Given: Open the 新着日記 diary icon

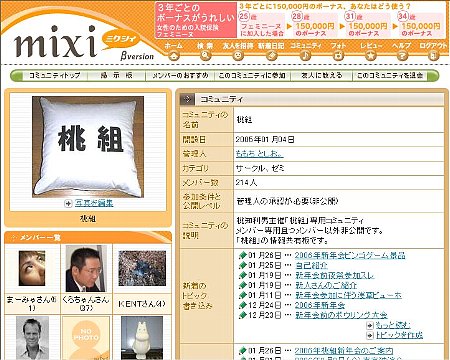Looking at the screenshot, I should point(271,56).
